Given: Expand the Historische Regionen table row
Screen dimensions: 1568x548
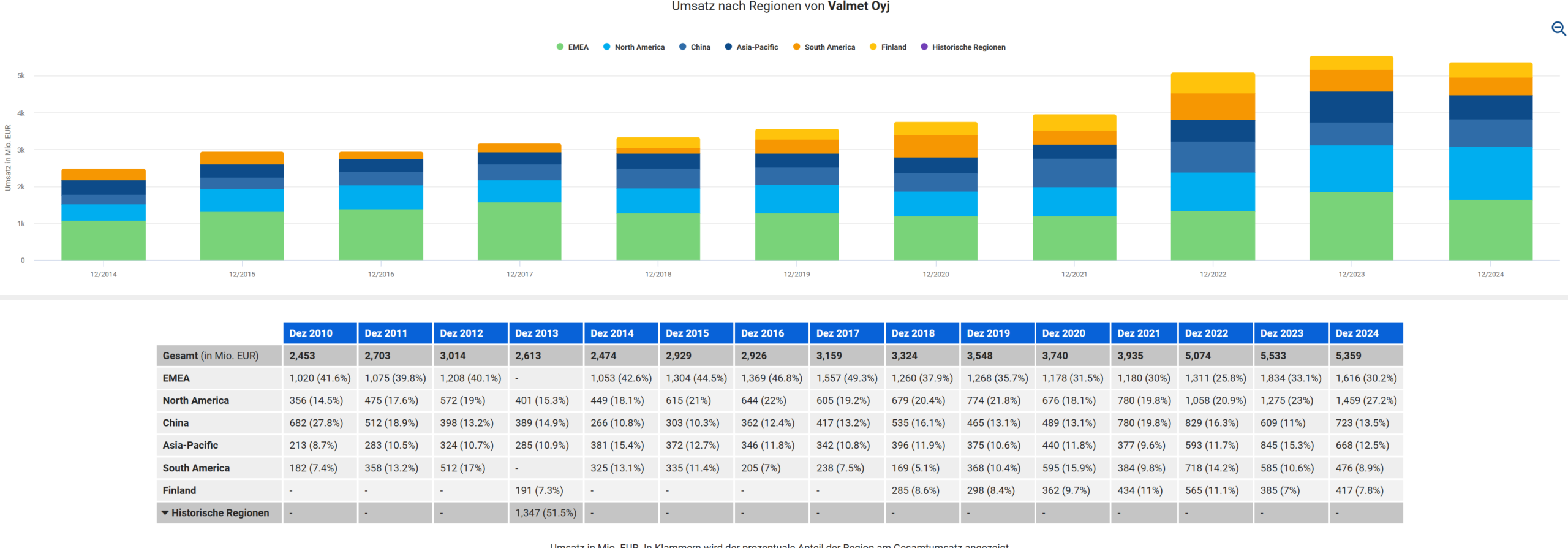Looking at the screenshot, I should 165,512.
